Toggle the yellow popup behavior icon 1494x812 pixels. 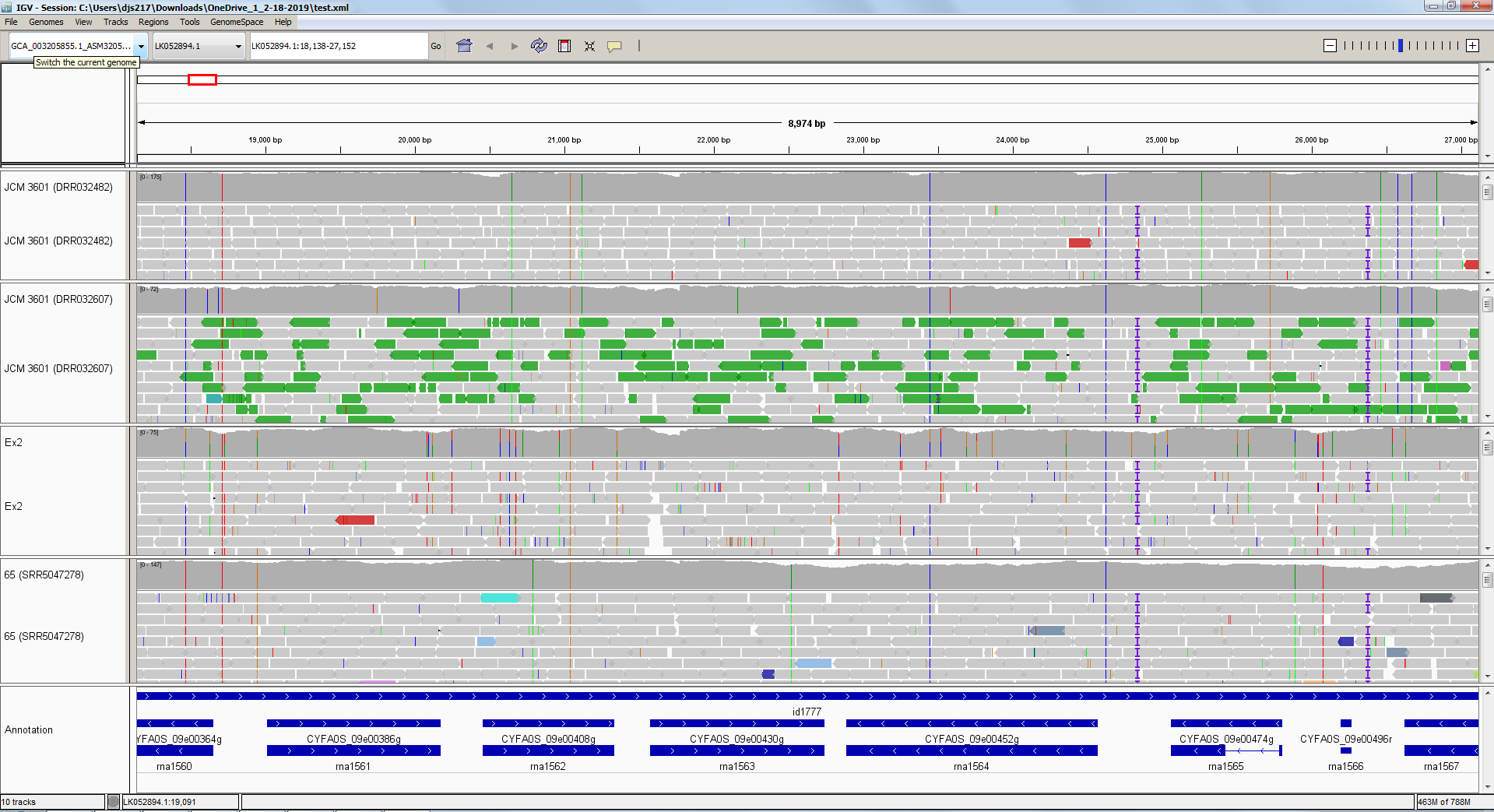click(614, 46)
